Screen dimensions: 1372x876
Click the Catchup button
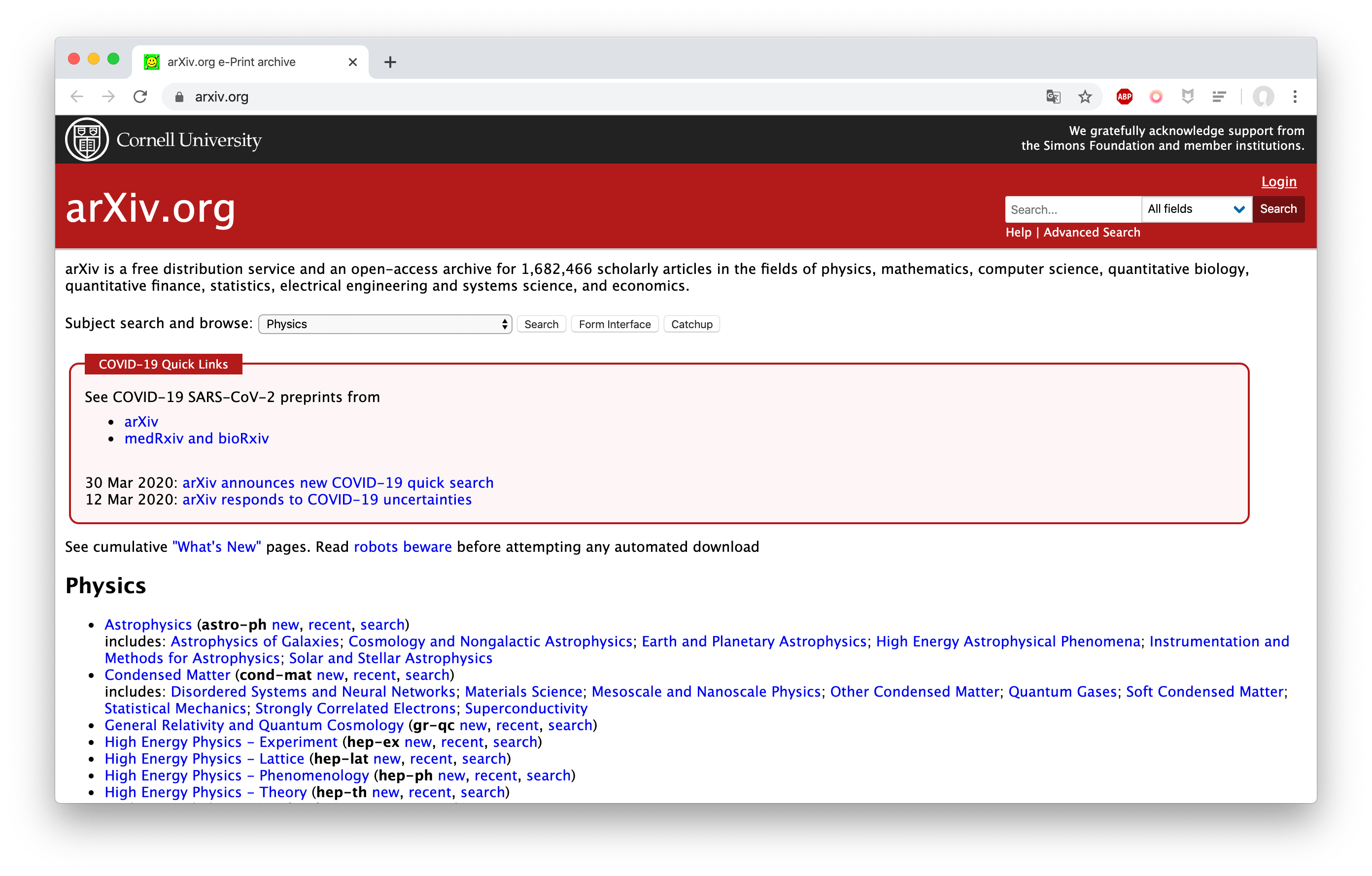tap(692, 324)
